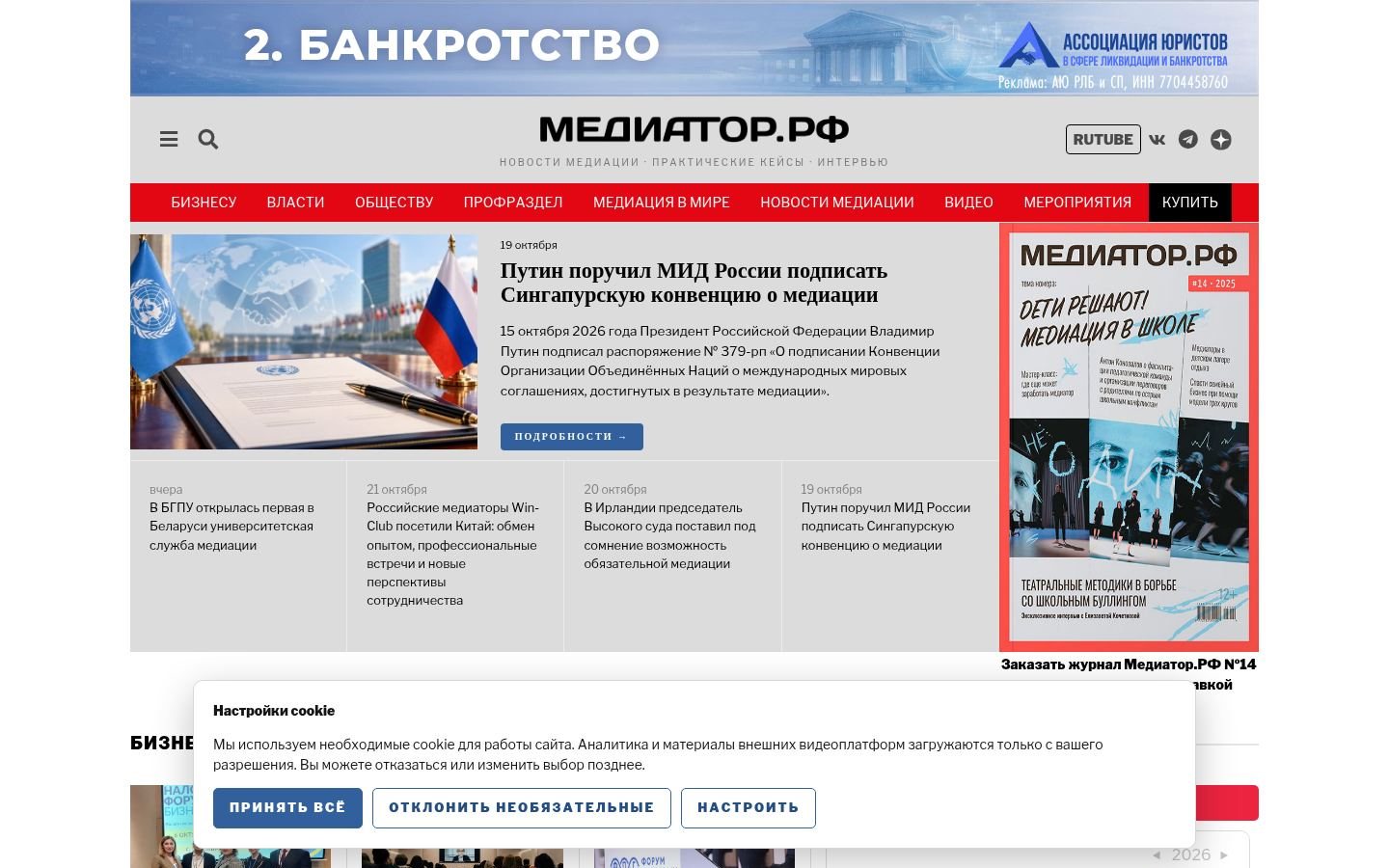Click ОТКЛОНИТЬ НЕОБЯЗАТЕЛЬНЫЕ cookie button
The width and height of the screenshot is (1389, 868).
pos(522,808)
